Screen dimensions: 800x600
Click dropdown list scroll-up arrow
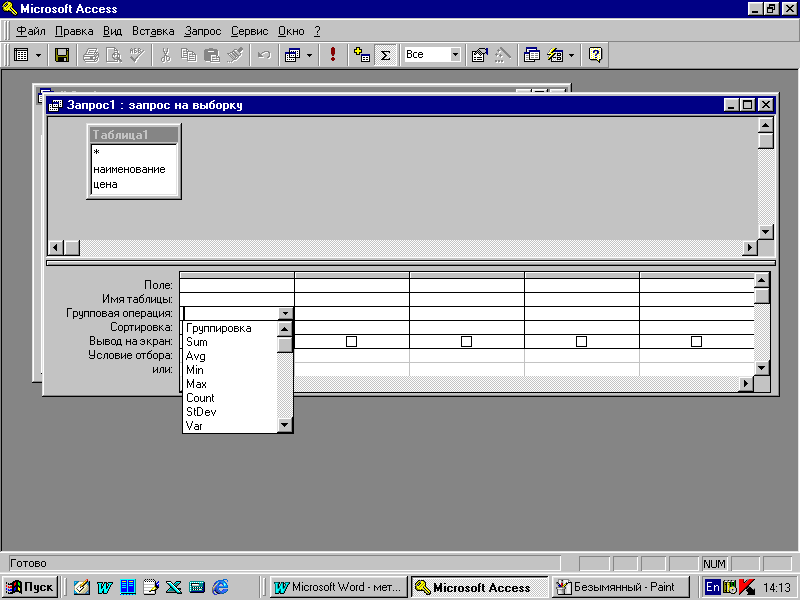coord(285,329)
